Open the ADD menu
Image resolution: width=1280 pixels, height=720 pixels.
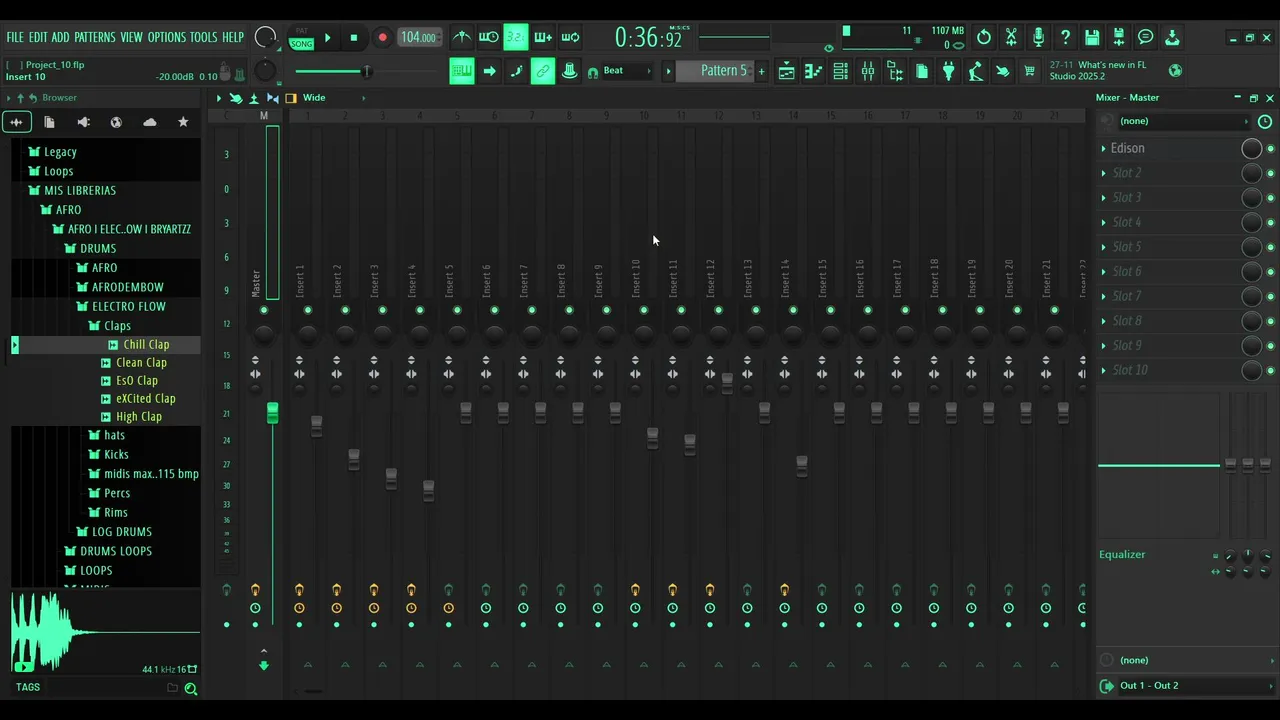tap(61, 38)
